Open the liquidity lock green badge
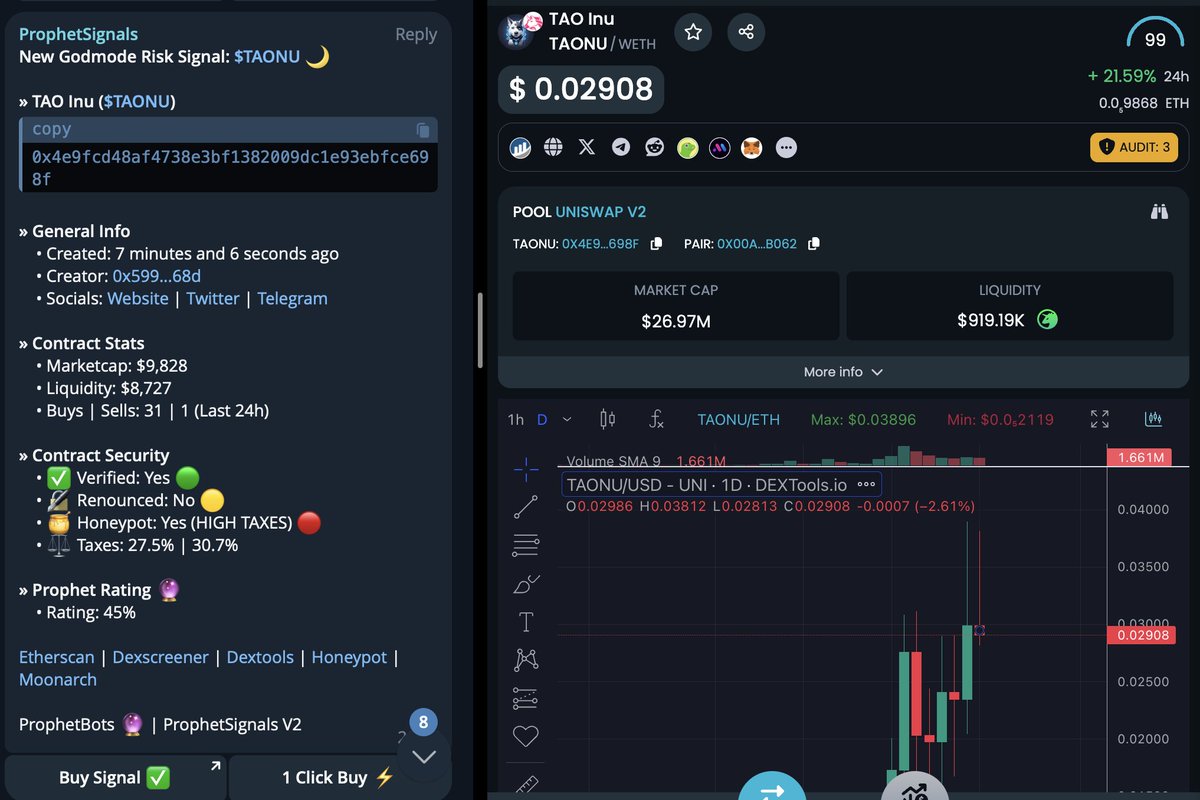The height and width of the screenshot is (800, 1200). (1047, 321)
